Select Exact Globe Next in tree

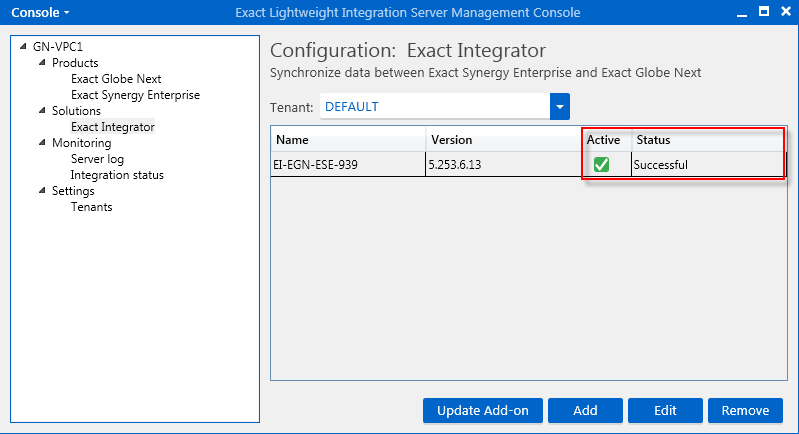116,79
